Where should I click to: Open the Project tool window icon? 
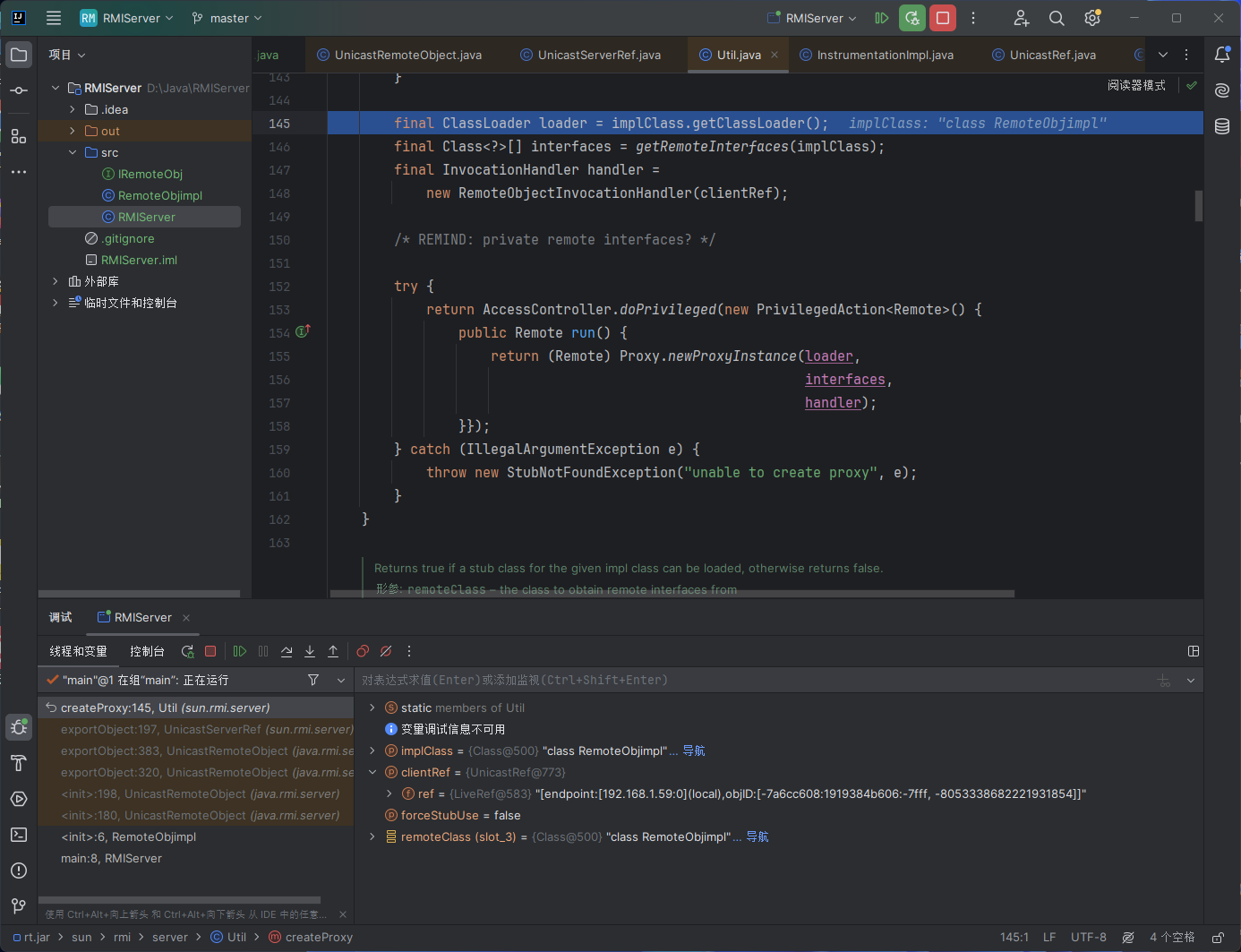19,55
